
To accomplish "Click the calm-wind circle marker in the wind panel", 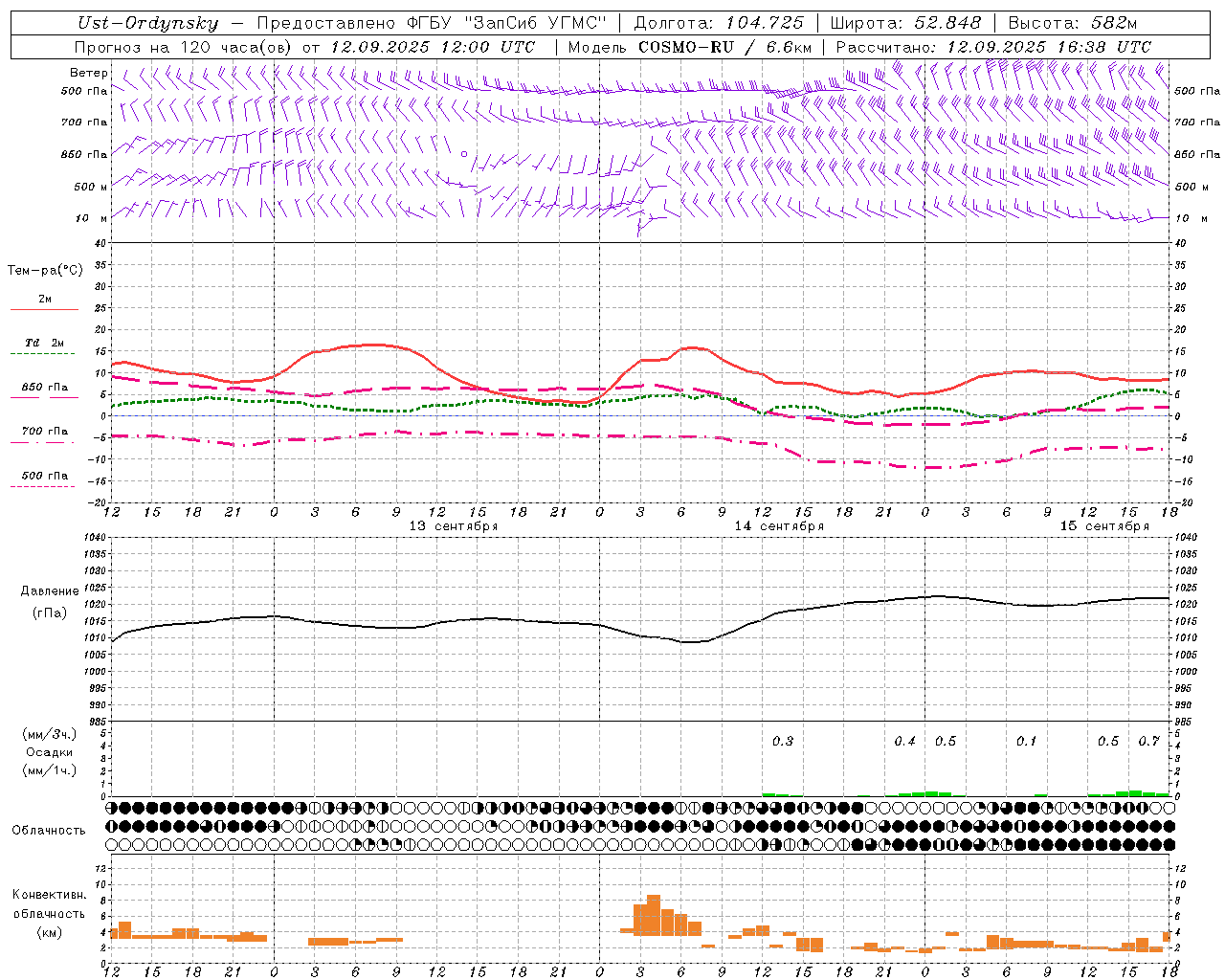I will (x=464, y=153).
